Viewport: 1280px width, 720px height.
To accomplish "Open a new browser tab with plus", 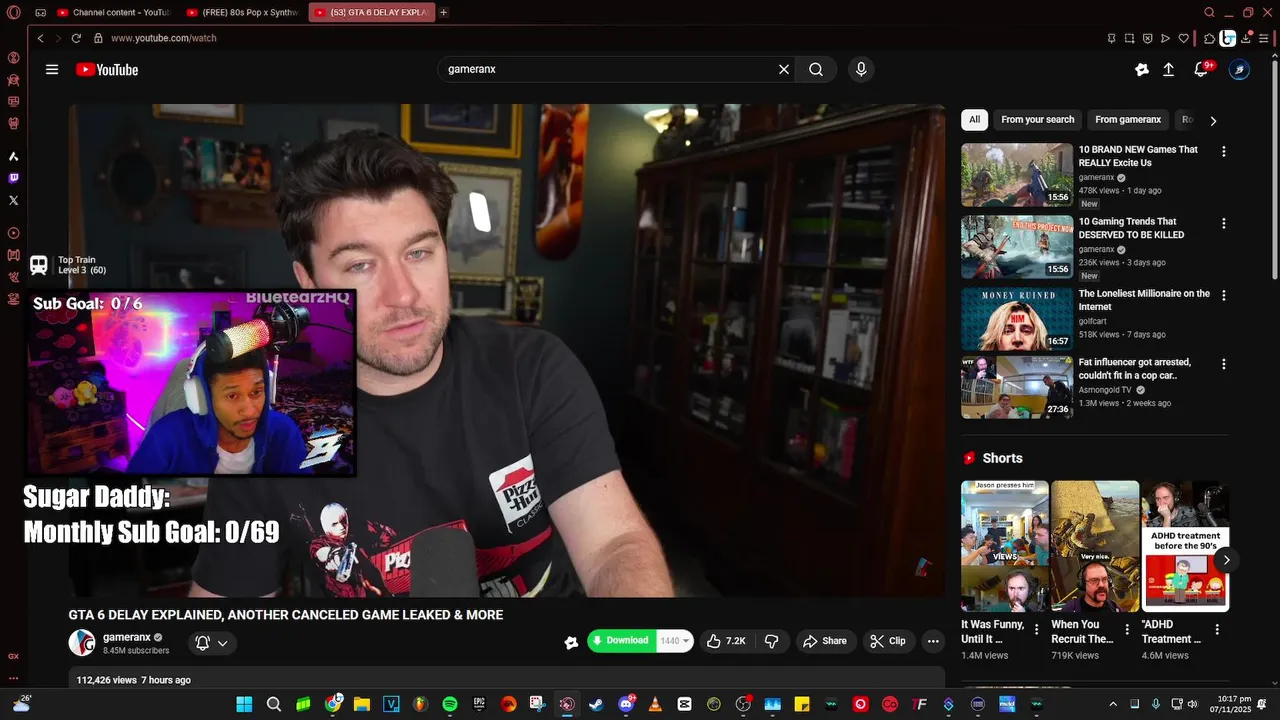I will tap(444, 12).
